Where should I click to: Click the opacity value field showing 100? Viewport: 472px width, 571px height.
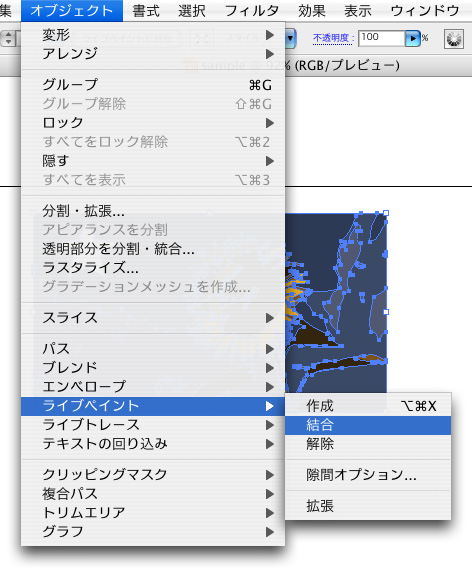[x=382, y=38]
